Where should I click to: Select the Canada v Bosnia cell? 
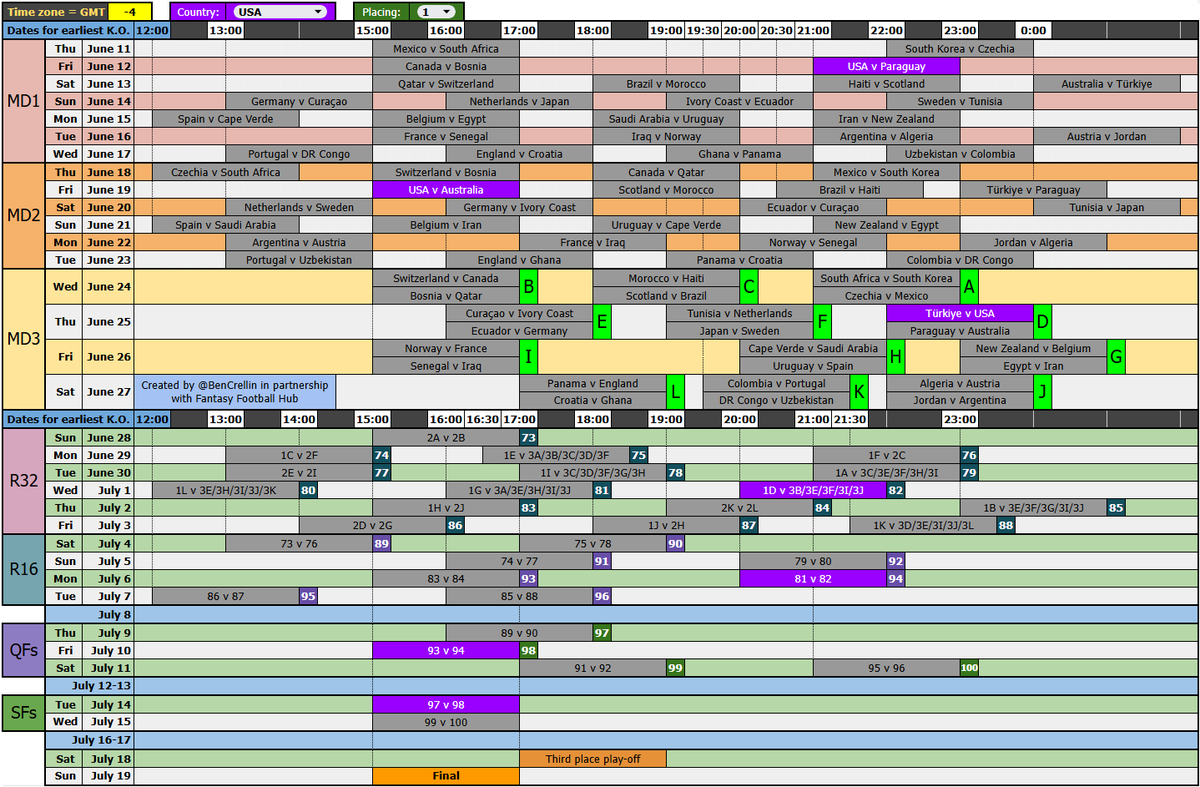tap(446, 66)
